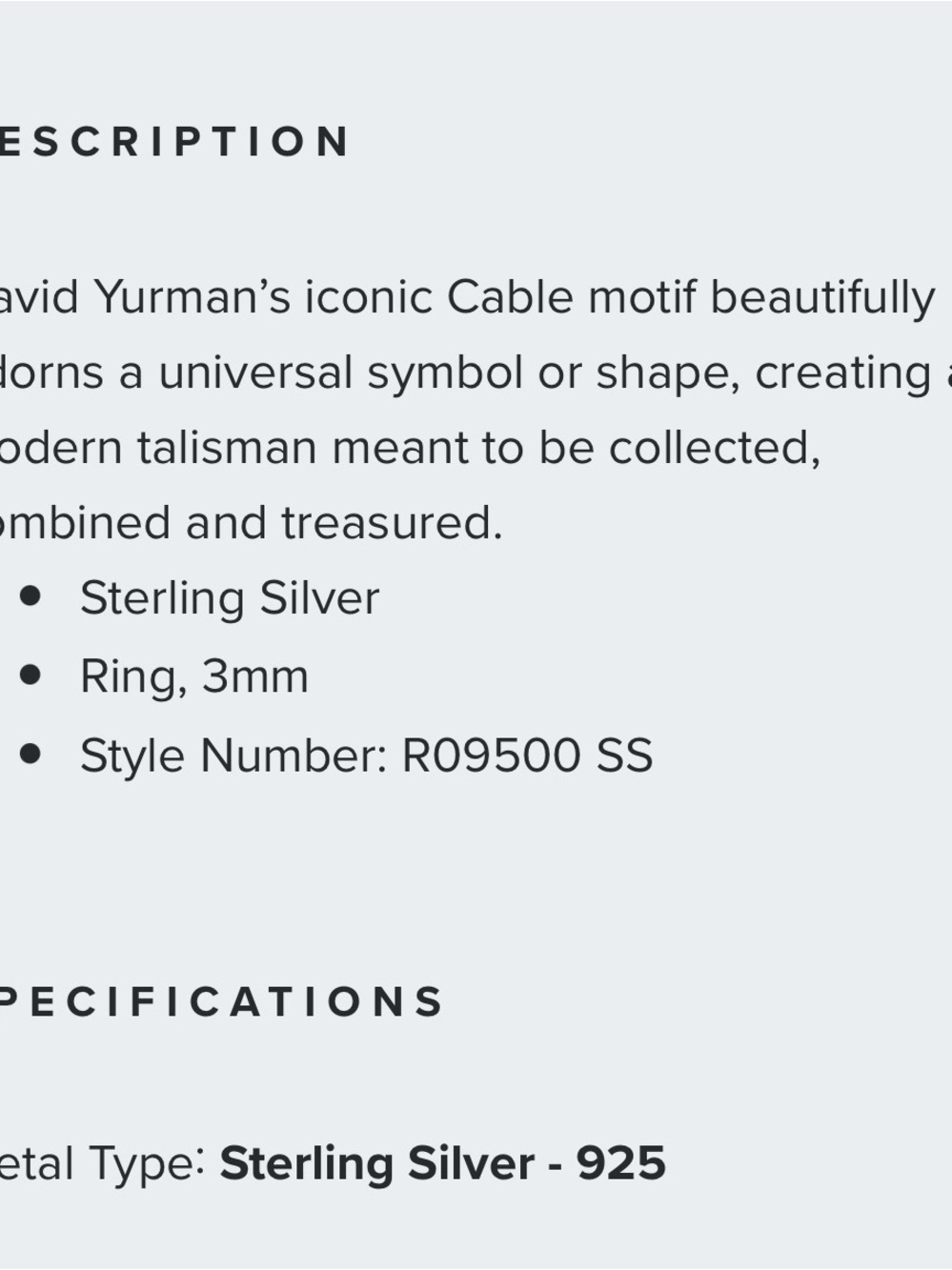Click the 3mm measurement text
This screenshot has width=952, height=1270.
pos(255,677)
